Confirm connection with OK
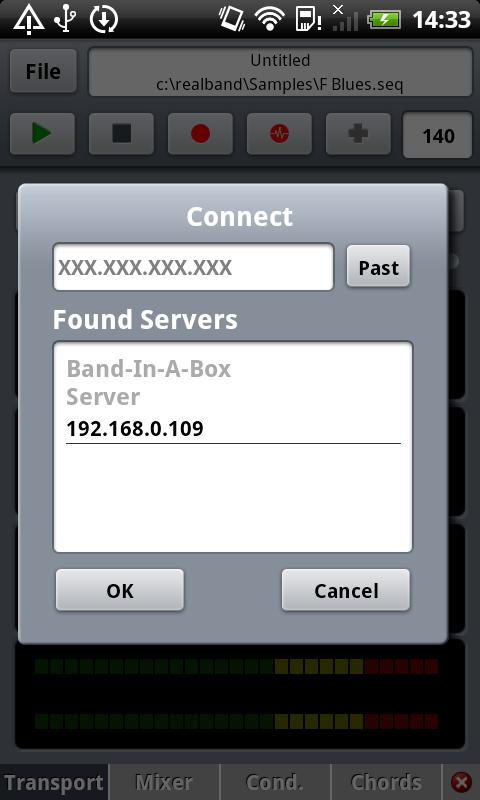Screen dimensions: 480x800 120,590
